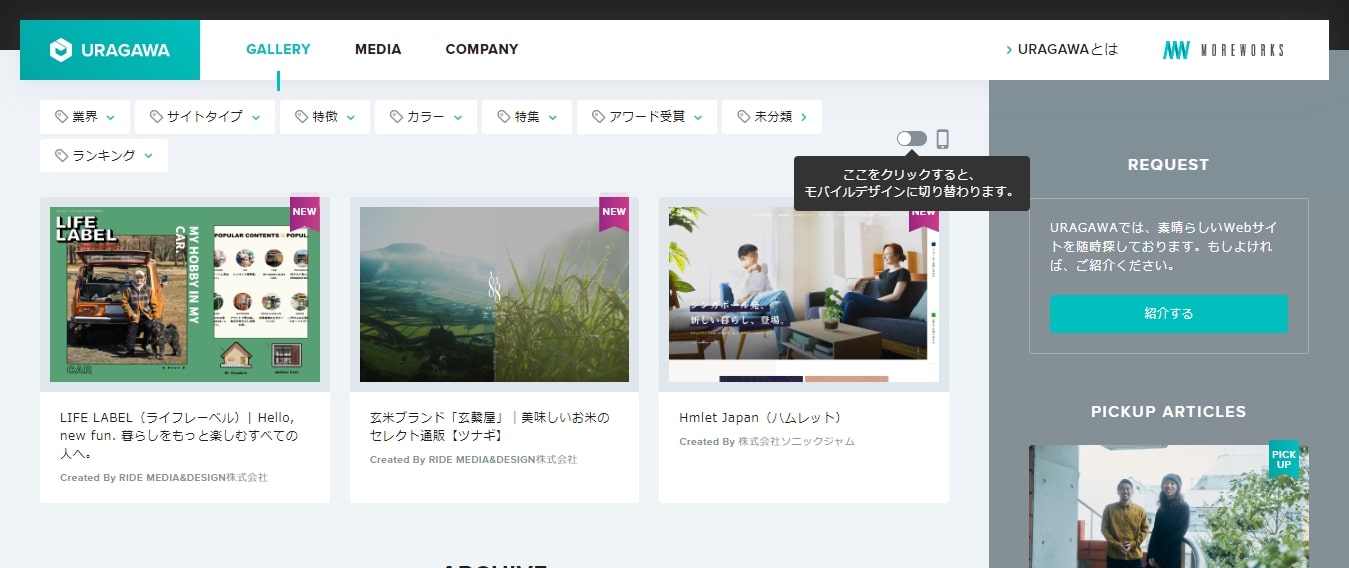Click the NEW ribbon on 玄米ブランド card

614,212
